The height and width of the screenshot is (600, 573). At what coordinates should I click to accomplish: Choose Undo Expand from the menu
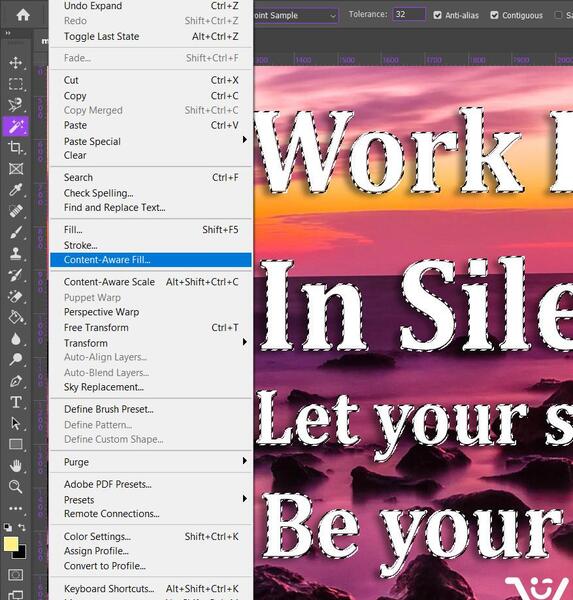151,6
